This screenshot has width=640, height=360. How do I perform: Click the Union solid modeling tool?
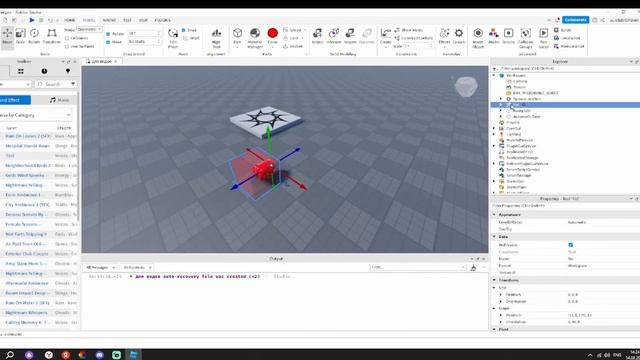317,36
